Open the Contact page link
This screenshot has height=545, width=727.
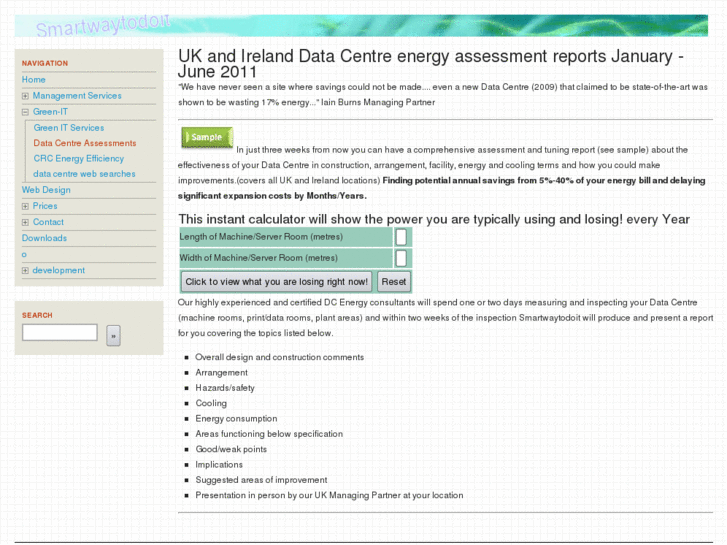(x=48, y=222)
